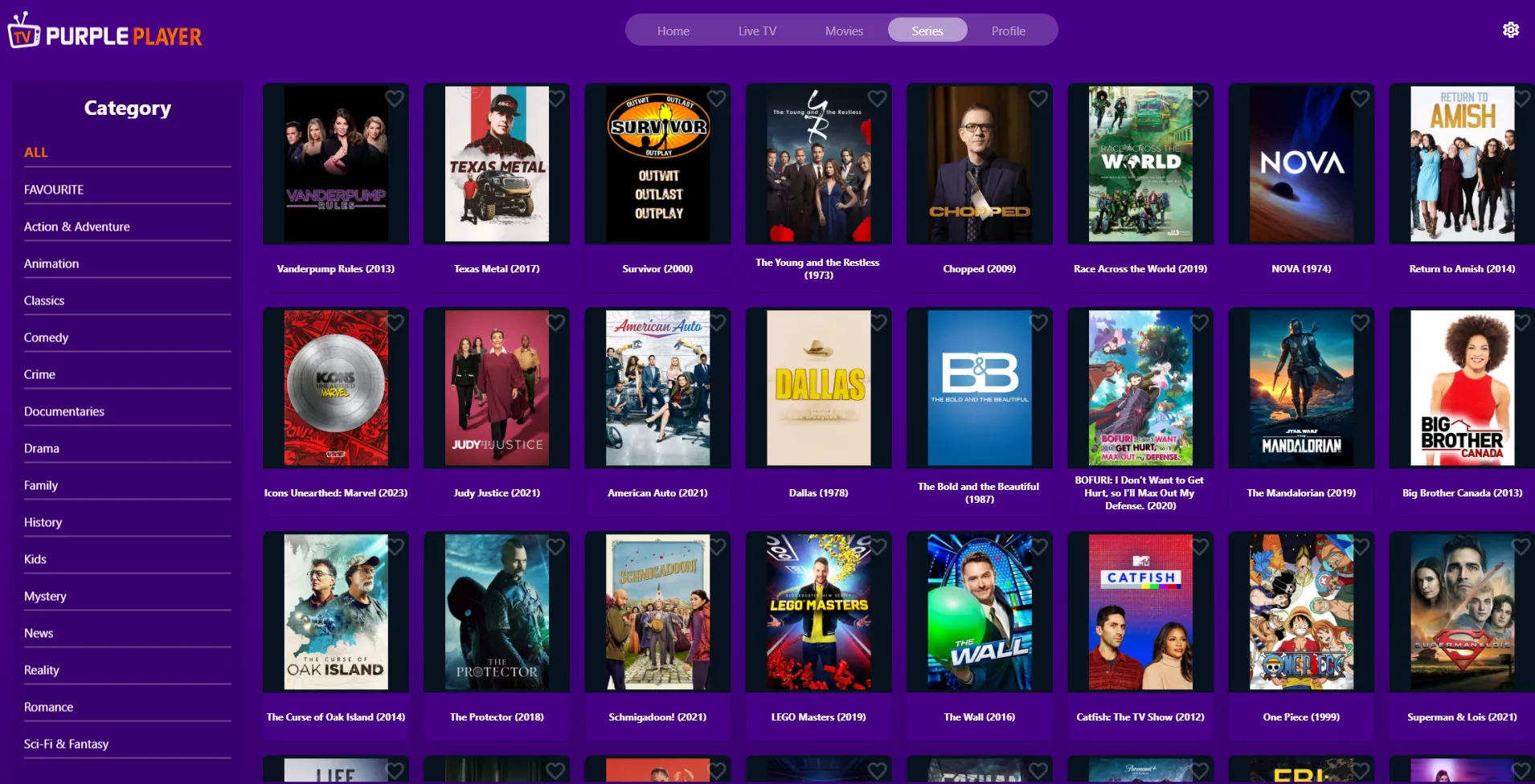Screen dimensions: 1535x784
Task: Open the Documentaries category
Action: [128, 411]
